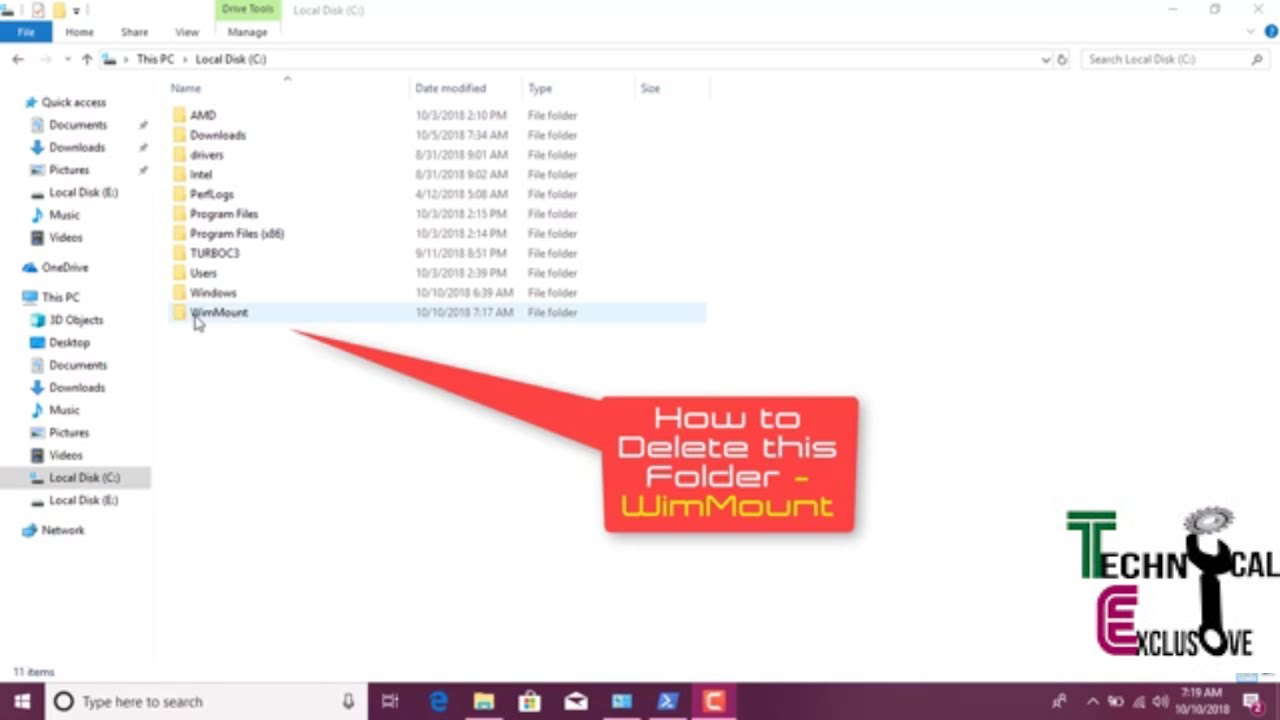Select the Downloads folder in file list

click(218, 135)
